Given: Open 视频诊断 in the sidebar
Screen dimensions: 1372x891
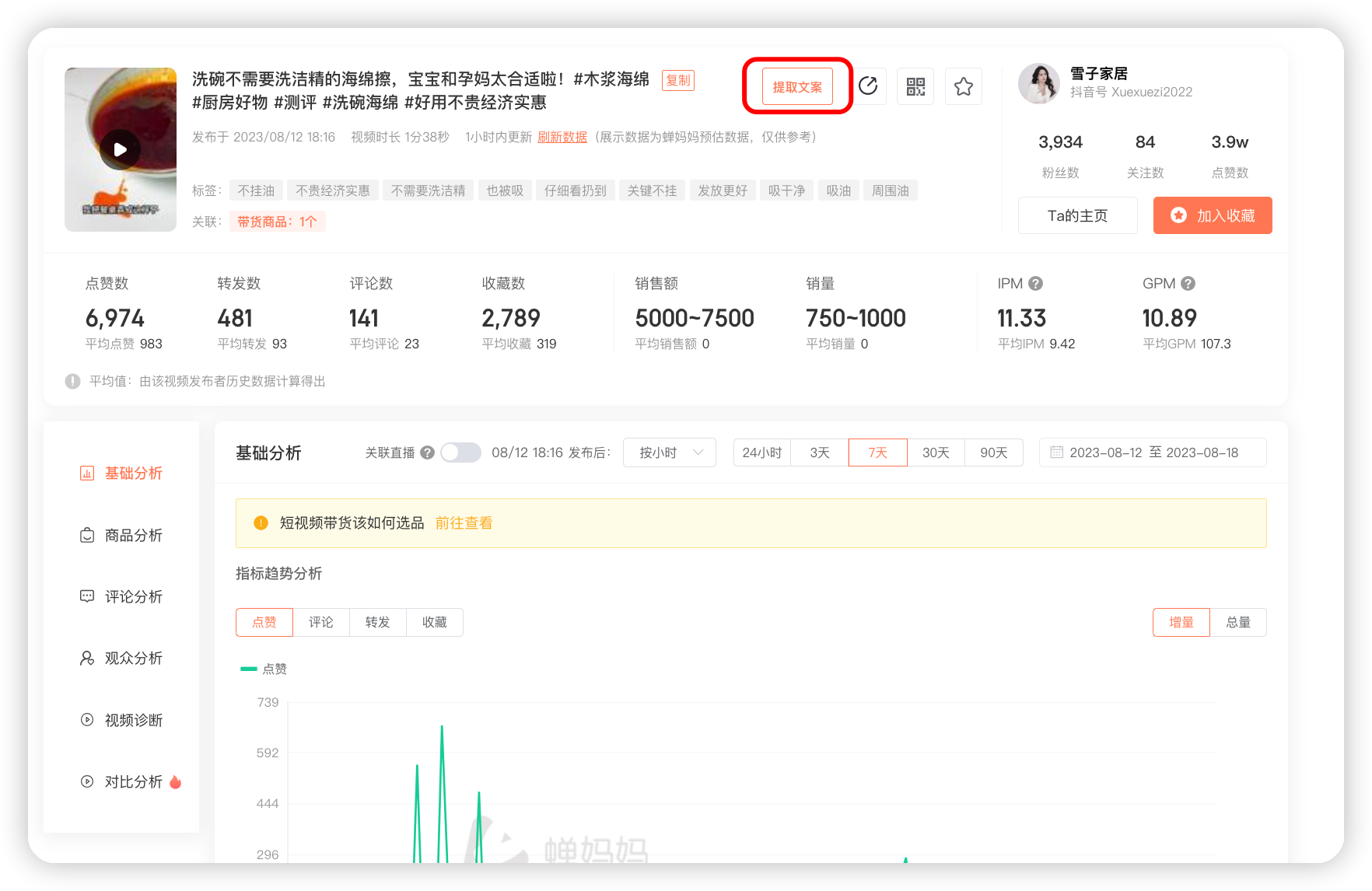Looking at the screenshot, I should [121, 720].
